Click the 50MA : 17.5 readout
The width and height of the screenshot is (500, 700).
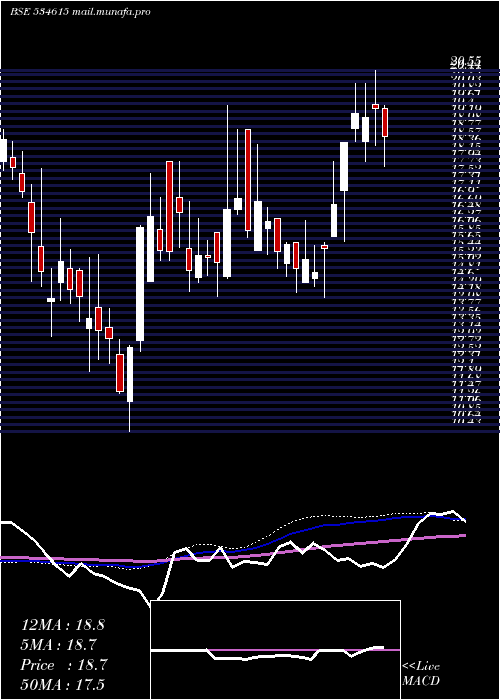tap(63, 685)
